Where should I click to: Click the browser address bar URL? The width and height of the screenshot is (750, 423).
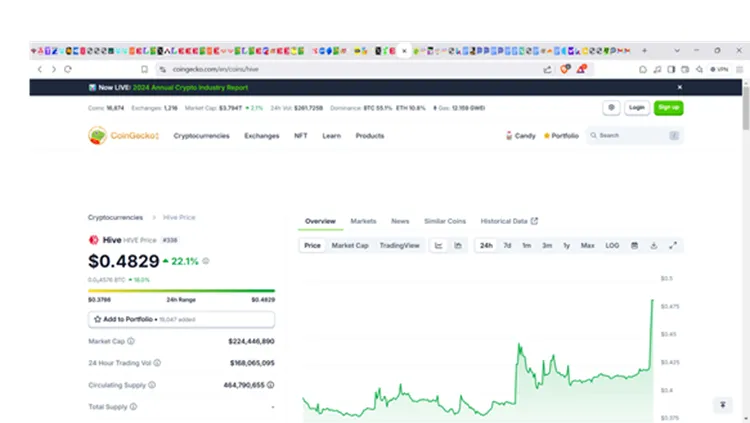pyautogui.click(x=215, y=69)
